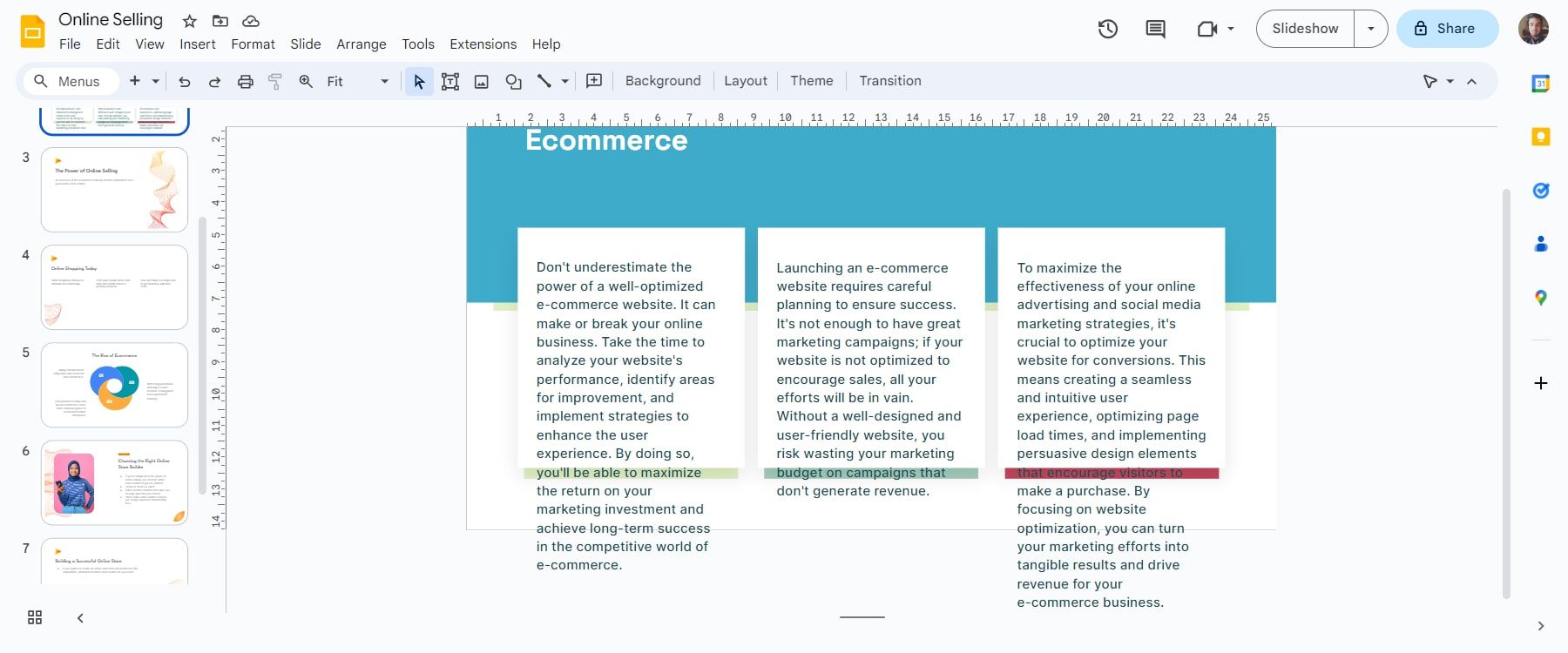Expand the Slideshow options dropdown arrow
Viewport: 1568px width, 653px height.
pyautogui.click(x=1370, y=29)
